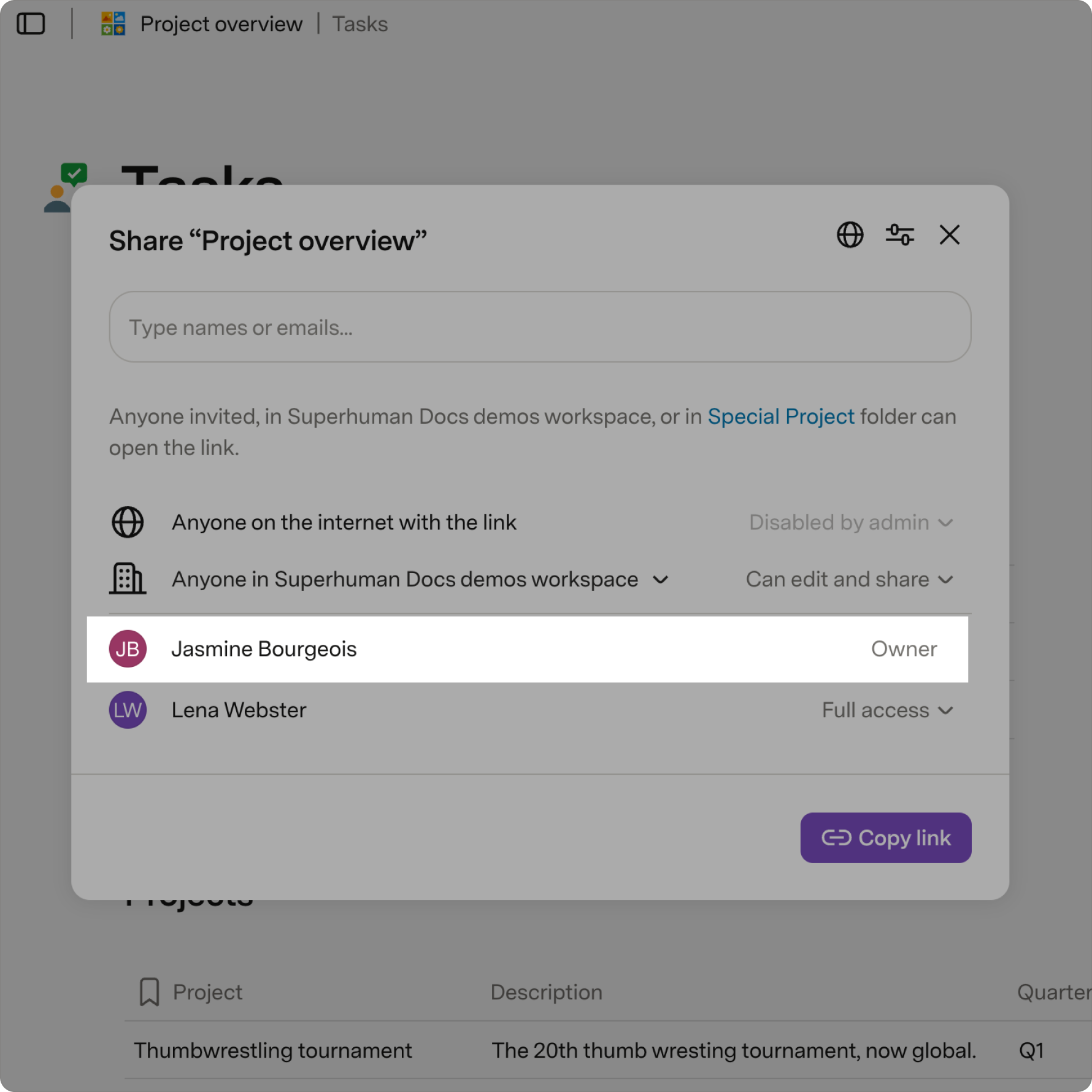Click the building workspace icon

128,579
